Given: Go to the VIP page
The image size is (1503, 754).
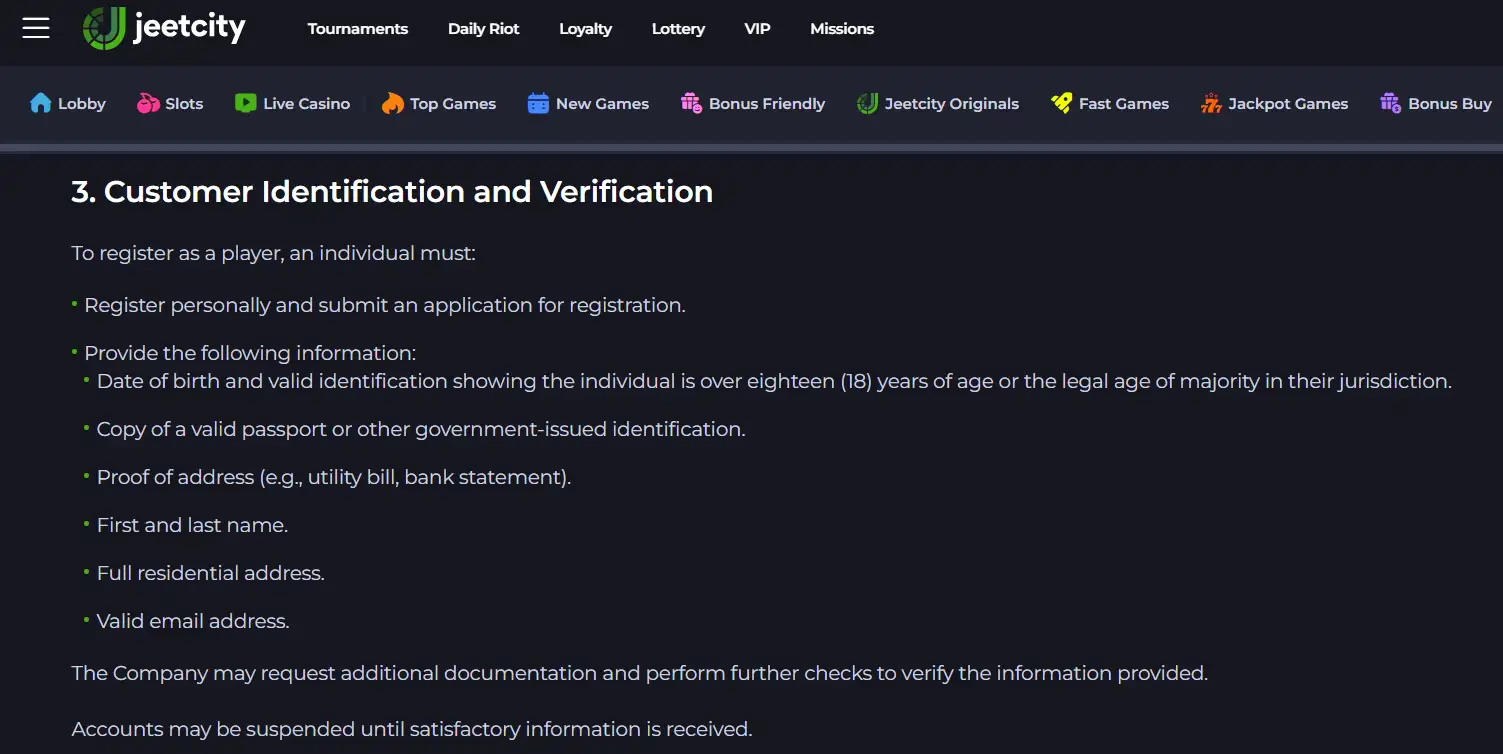Looking at the screenshot, I should pyautogui.click(x=758, y=29).
